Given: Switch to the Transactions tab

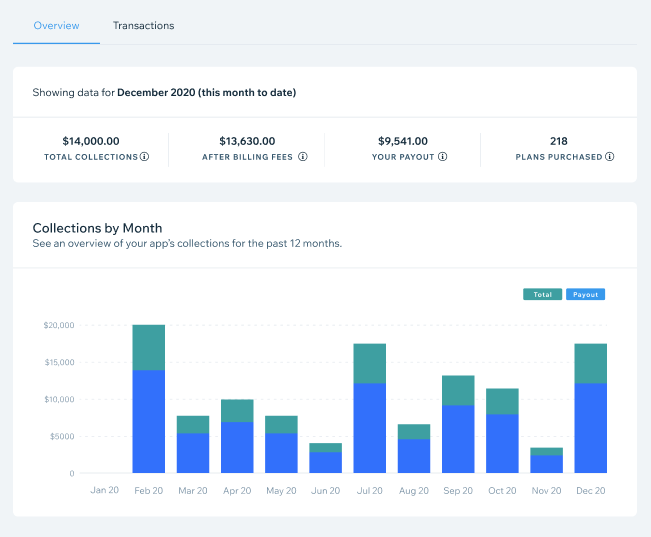Looking at the screenshot, I should pyautogui.click(x=143, y=26).
